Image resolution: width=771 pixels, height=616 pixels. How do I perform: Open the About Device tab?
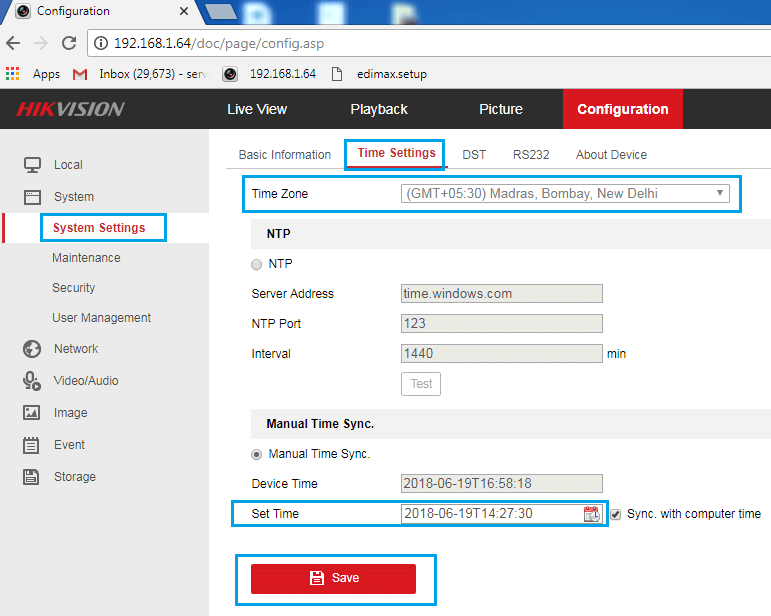[x=611, y=155]
